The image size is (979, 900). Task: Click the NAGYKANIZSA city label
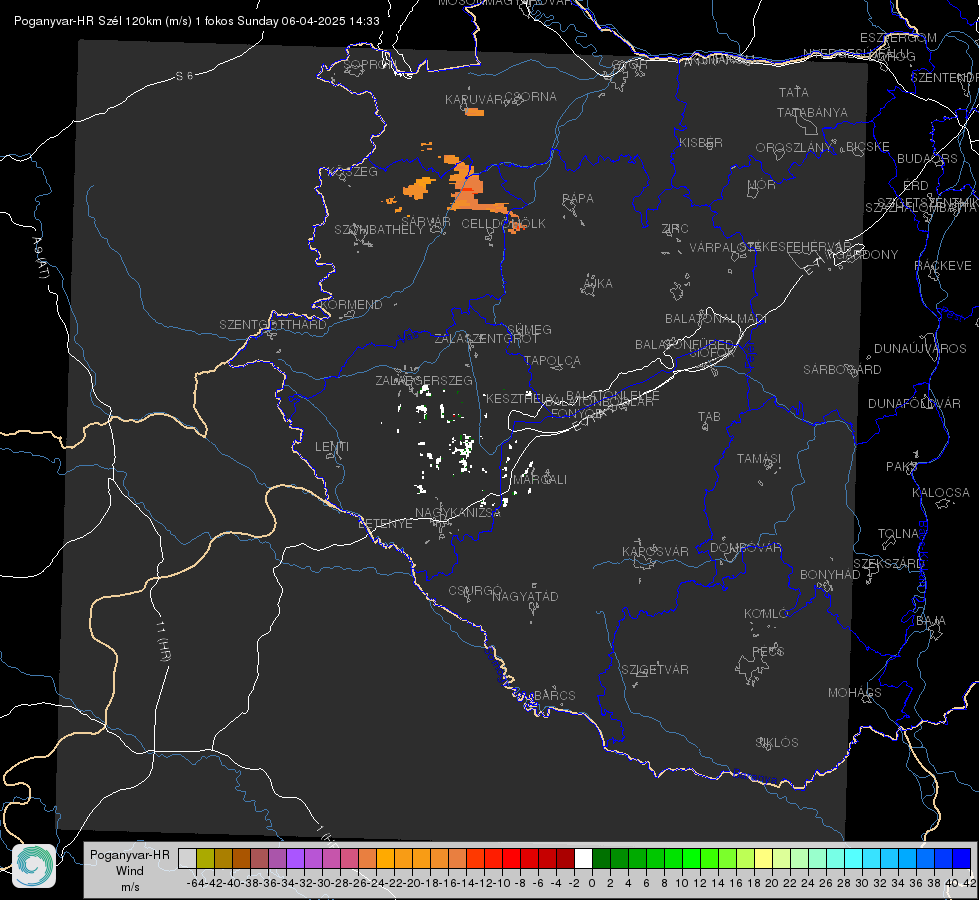pos(458,513)
